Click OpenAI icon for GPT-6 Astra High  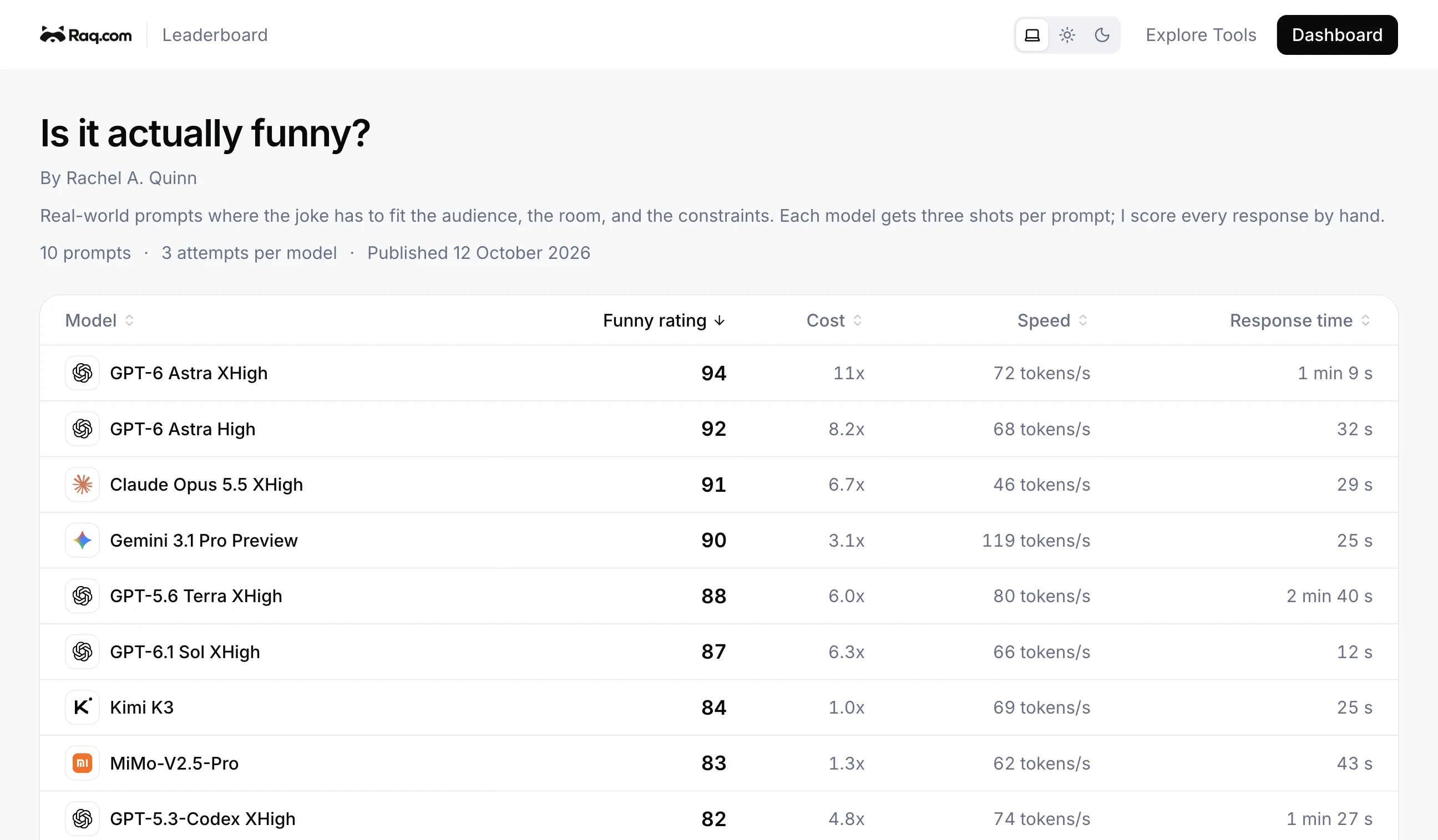coord(82,429)
